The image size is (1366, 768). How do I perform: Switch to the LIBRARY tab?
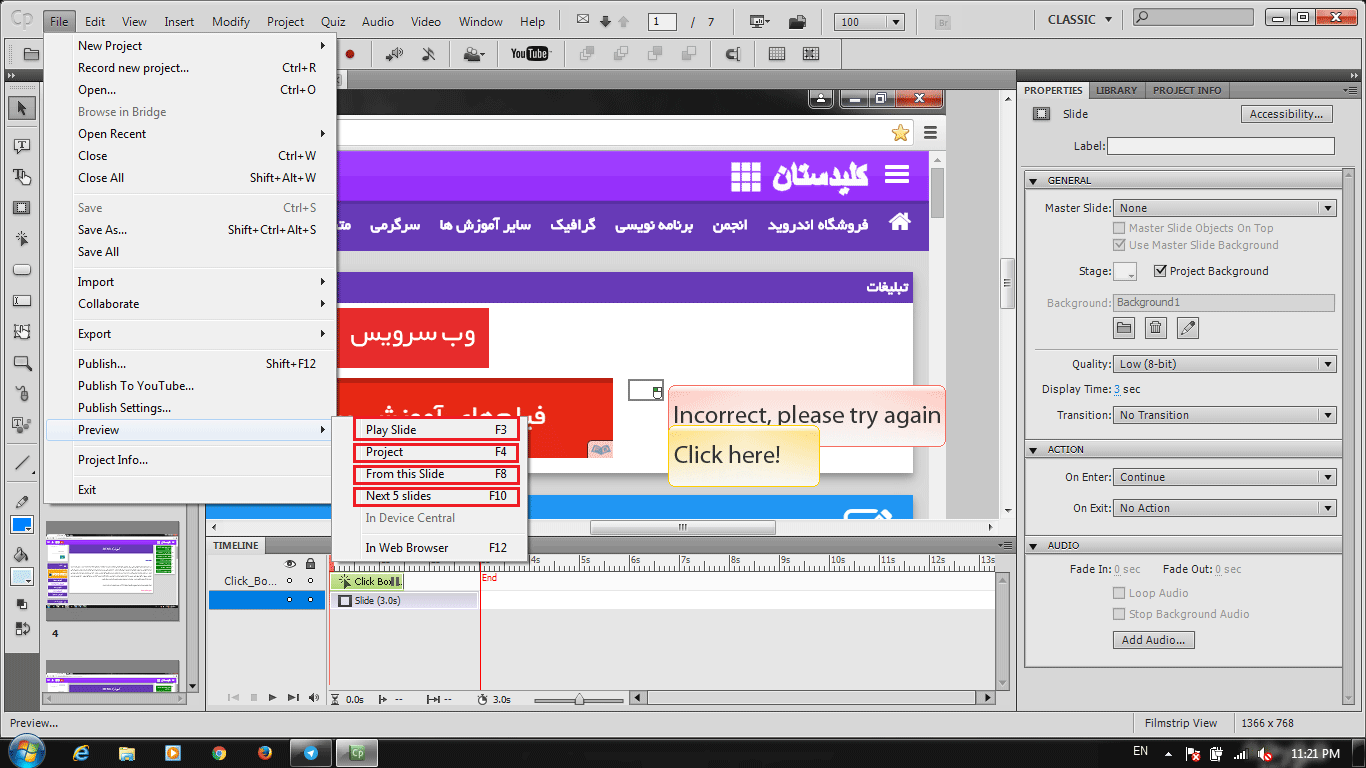coord(1116,90)
